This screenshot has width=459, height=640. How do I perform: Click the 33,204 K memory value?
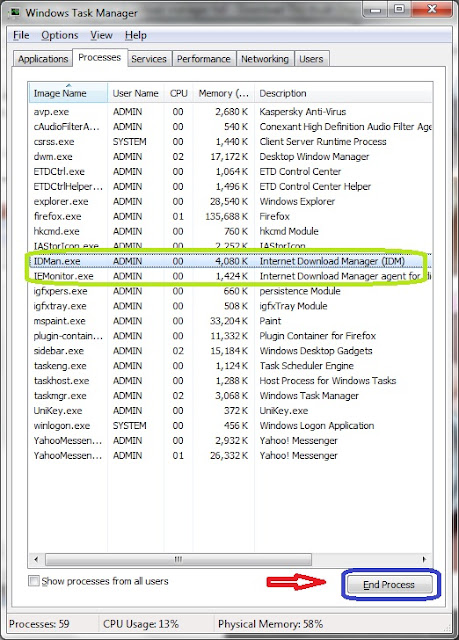click(229, 321)
